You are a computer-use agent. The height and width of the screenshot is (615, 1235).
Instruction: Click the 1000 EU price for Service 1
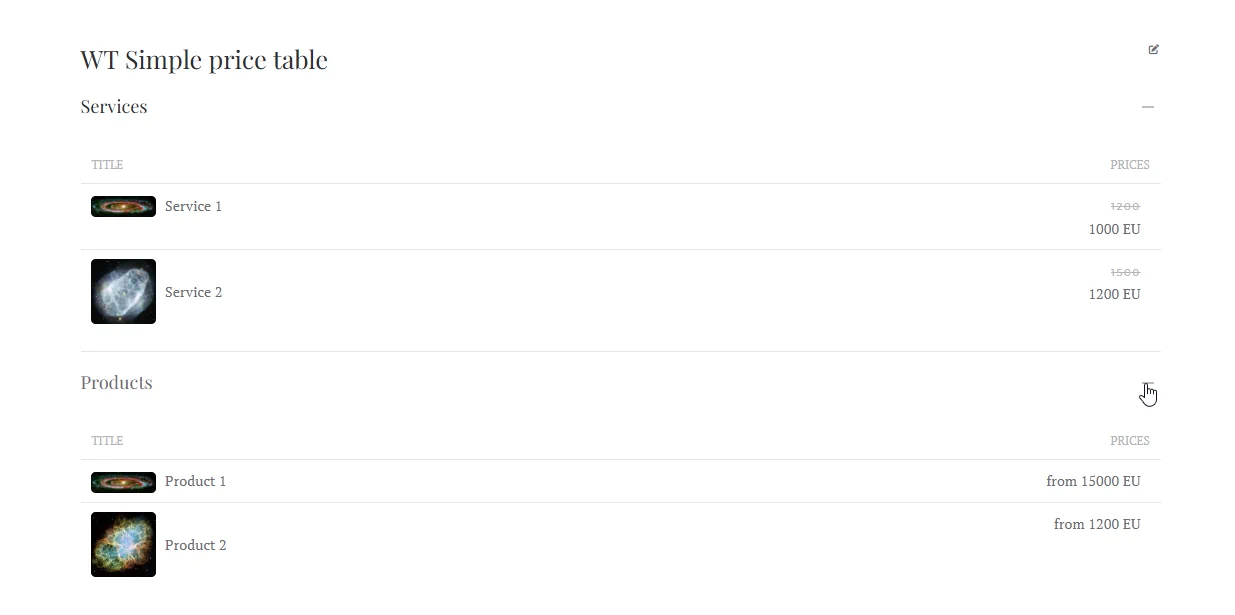(1114, 229)
